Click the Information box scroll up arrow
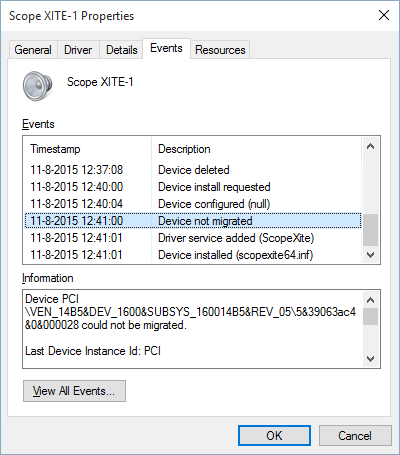 (370, 300)
